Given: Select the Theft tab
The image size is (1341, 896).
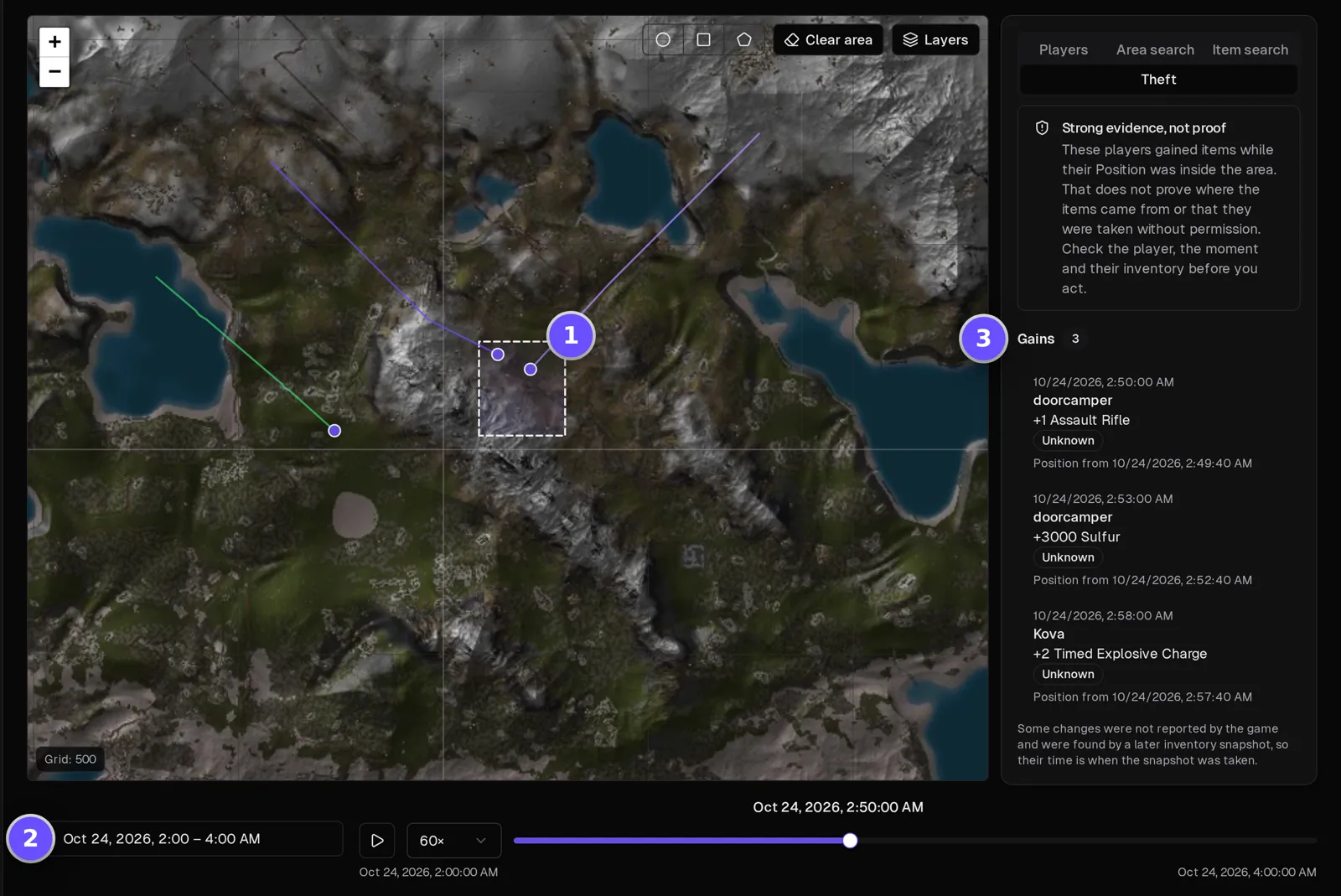Looking at the screenshot, I should coord(1158,80).
